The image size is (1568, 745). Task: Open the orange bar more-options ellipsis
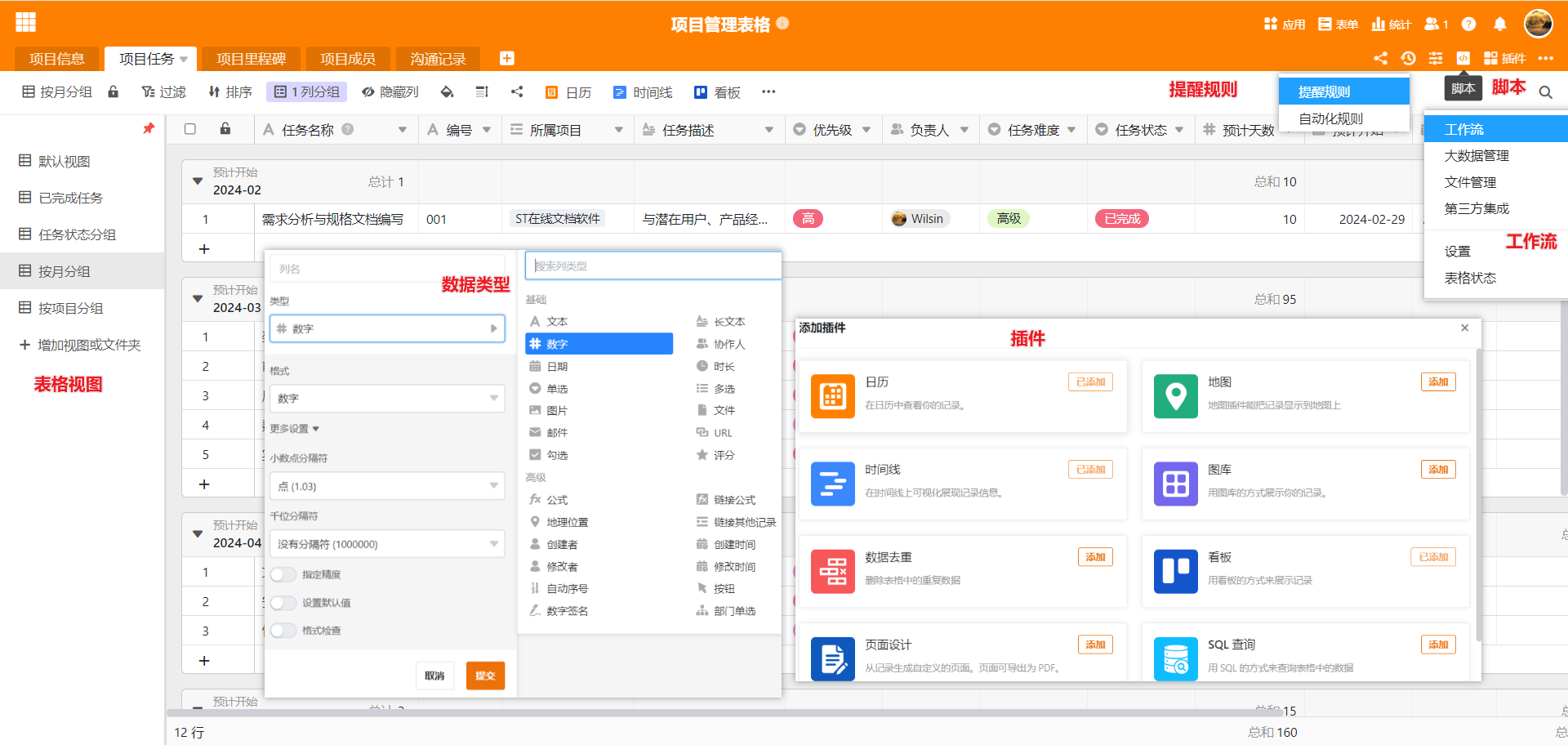[x=1545, y=58]
